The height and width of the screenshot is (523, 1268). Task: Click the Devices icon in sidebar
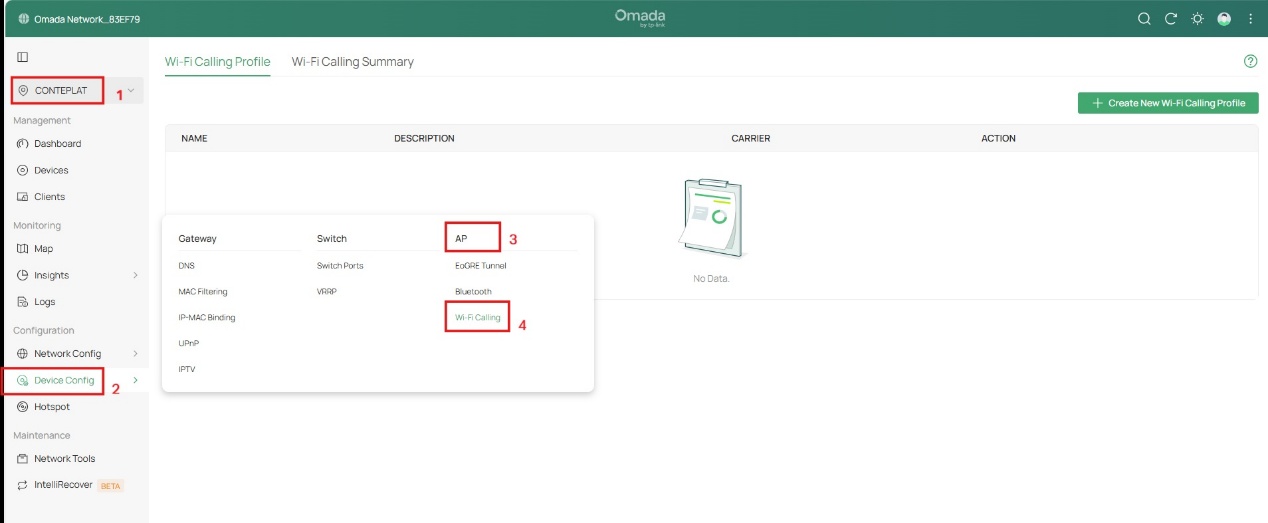(23, 170)
